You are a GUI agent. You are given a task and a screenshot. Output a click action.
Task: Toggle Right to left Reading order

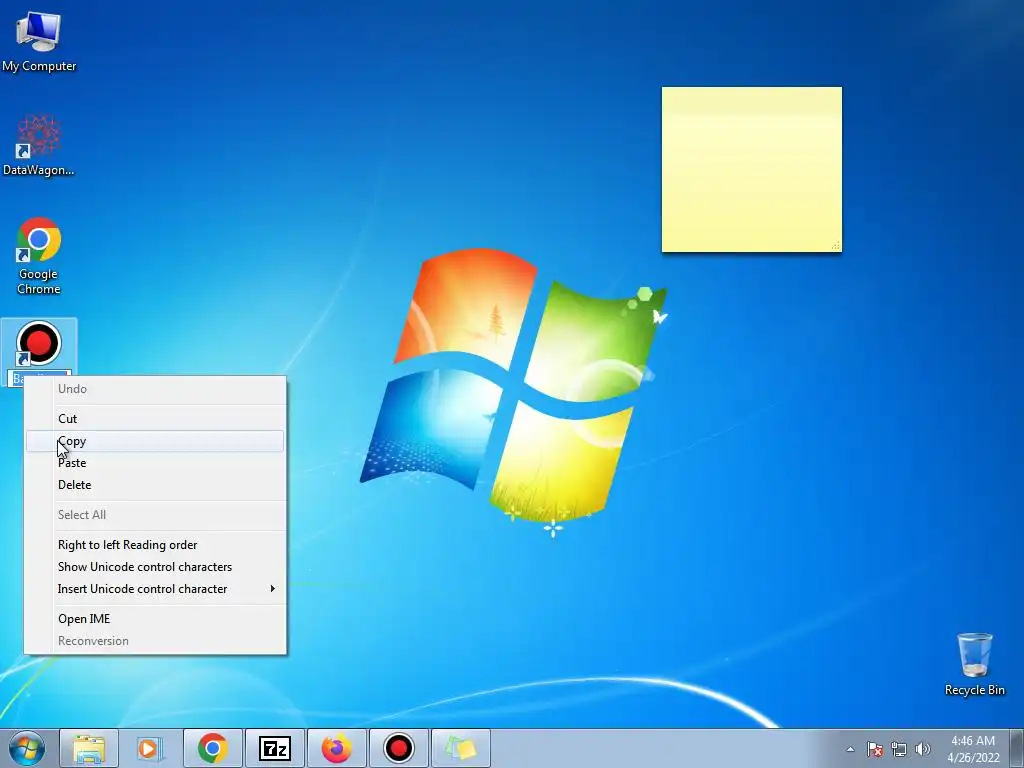[x=155, y=545]
